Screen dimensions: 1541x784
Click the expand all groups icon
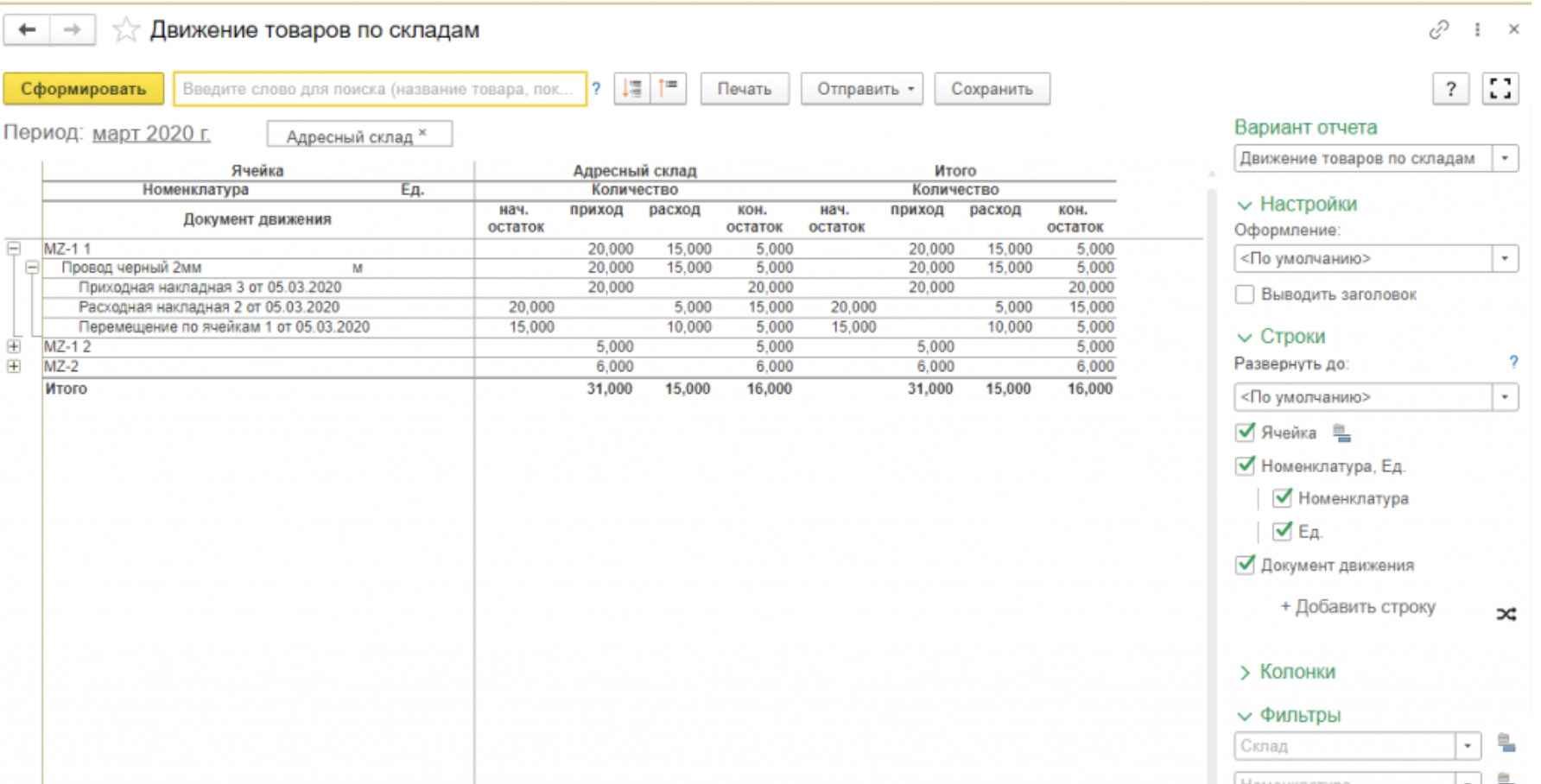coord(632,89)
